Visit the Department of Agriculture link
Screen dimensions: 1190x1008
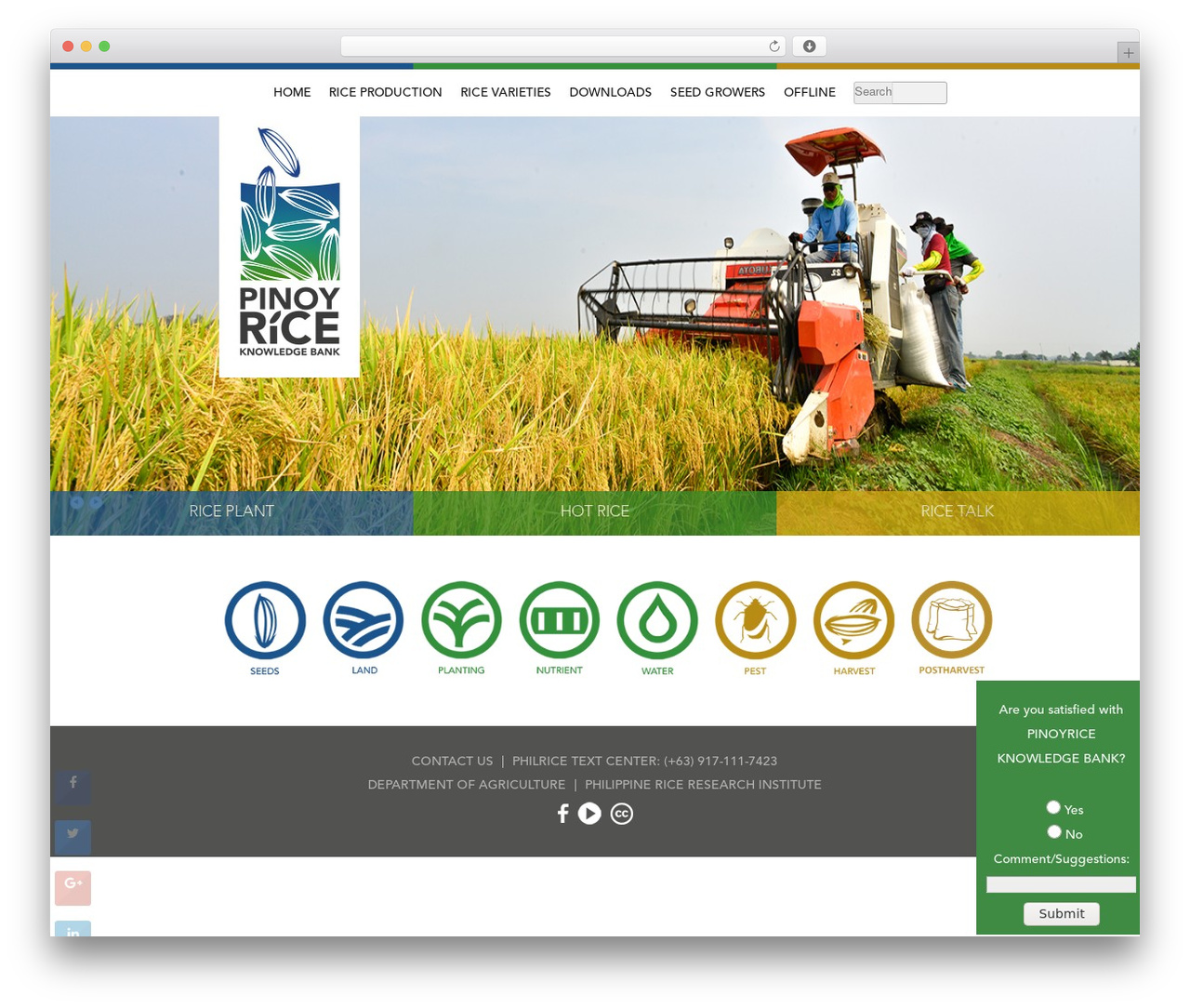(467, 785)
